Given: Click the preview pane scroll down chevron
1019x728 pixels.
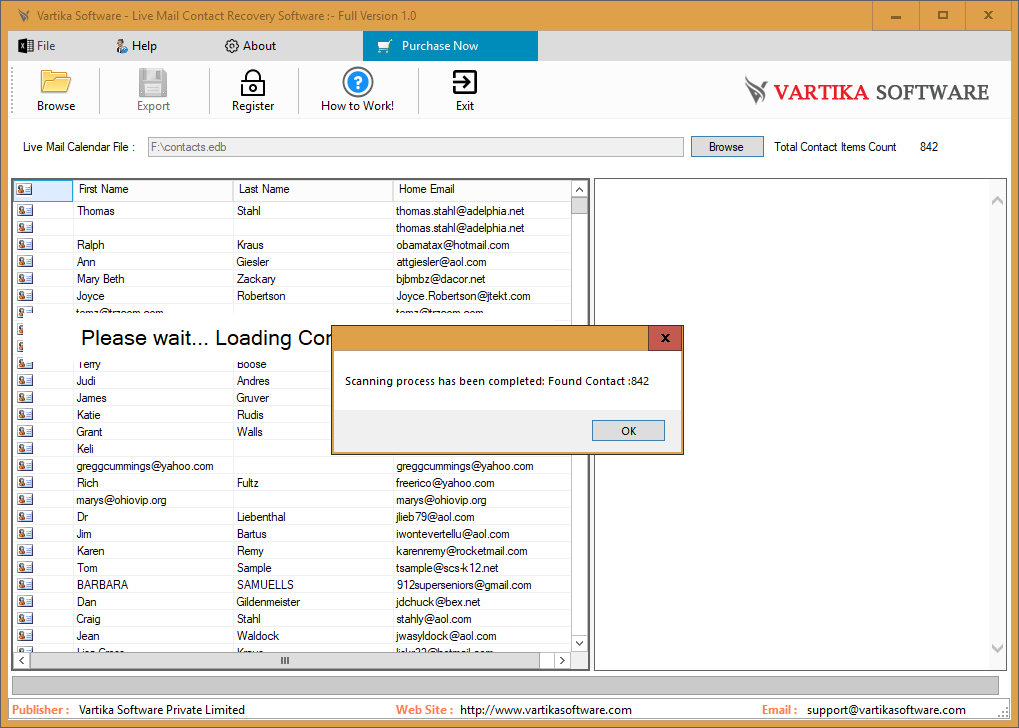Looking at the screenshot, I should (997, 648).
